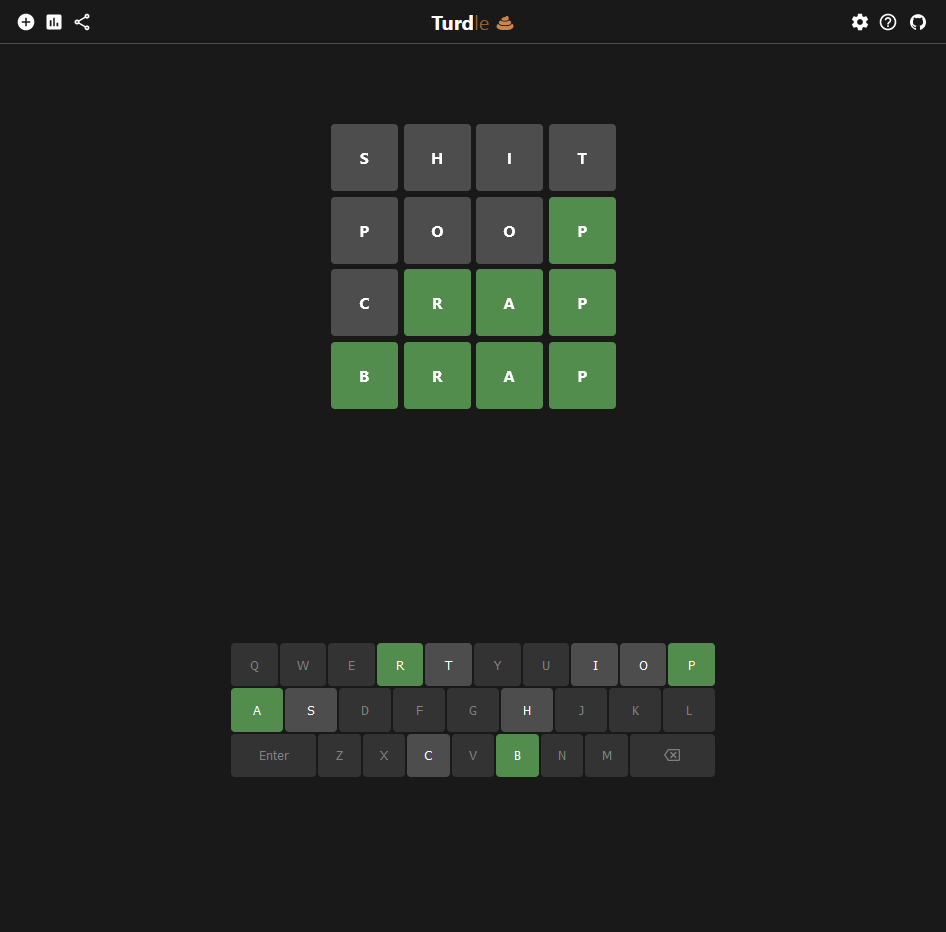Tap the Y key
Screen dimensions: 946x932
click(497, 665)
